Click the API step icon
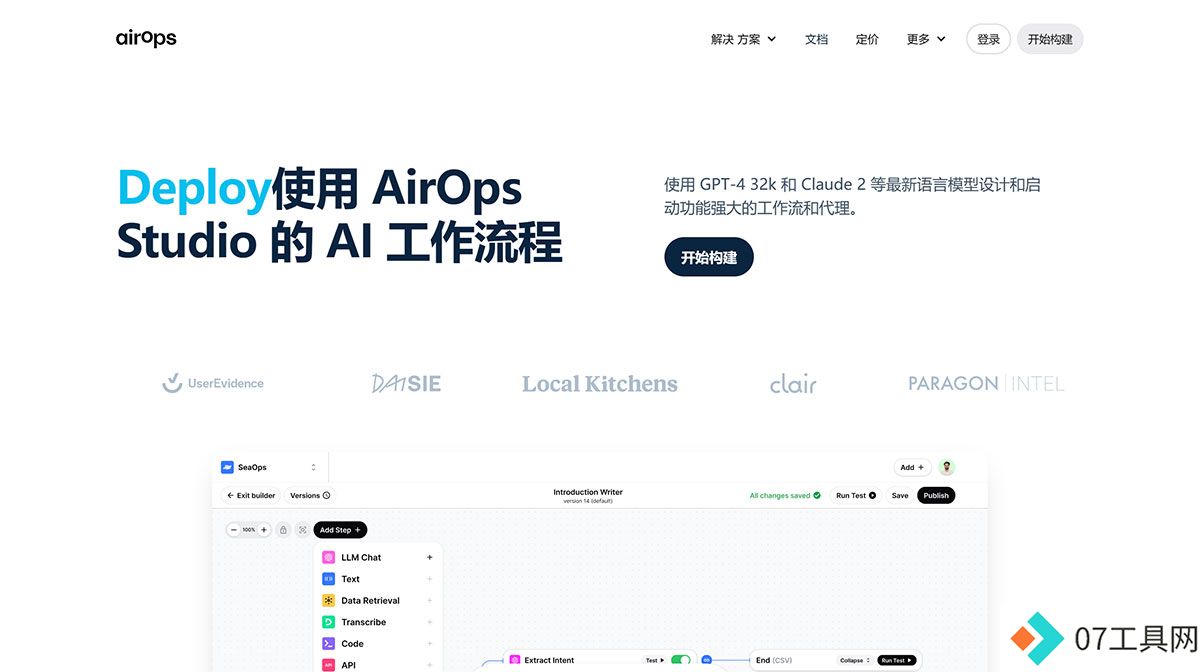Viewport: 1200px width, 672px height. coord(329,665)
